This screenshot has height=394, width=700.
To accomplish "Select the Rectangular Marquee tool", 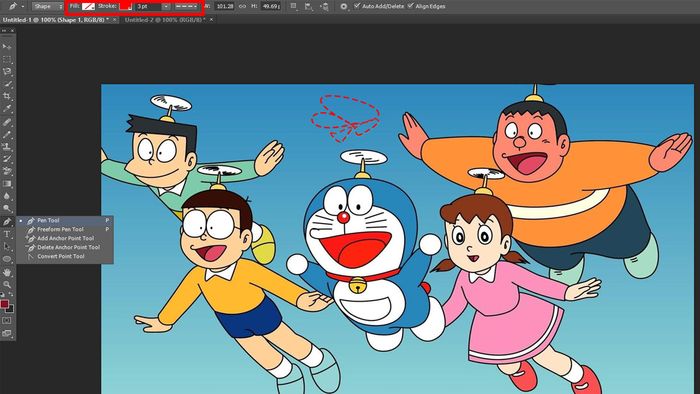I will 7,59.
